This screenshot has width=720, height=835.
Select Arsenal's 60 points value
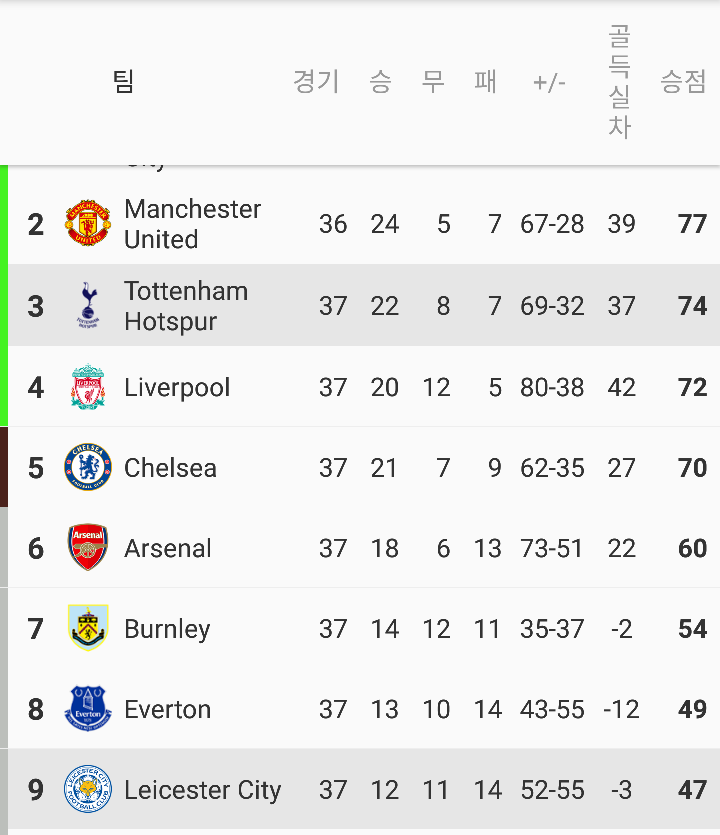click(x=692, y=548)
